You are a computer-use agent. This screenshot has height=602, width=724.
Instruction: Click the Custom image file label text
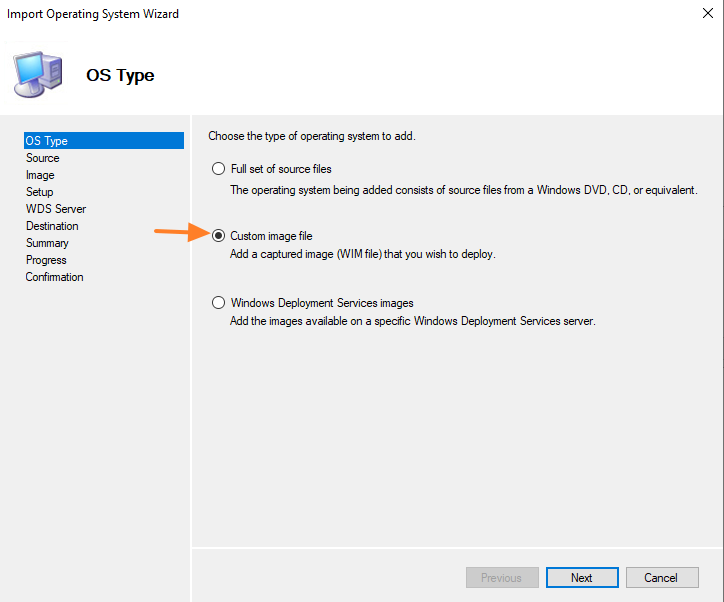tap(271, 236)
